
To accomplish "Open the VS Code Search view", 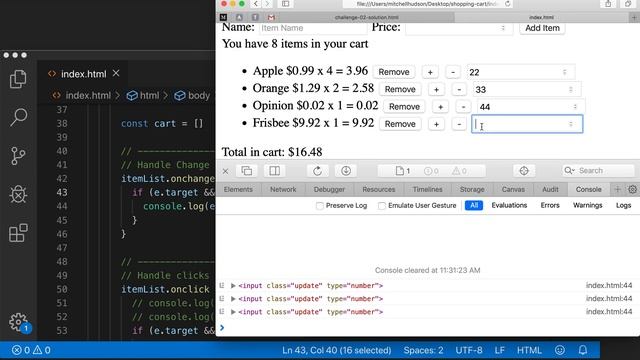I will [x=18, y=117].
